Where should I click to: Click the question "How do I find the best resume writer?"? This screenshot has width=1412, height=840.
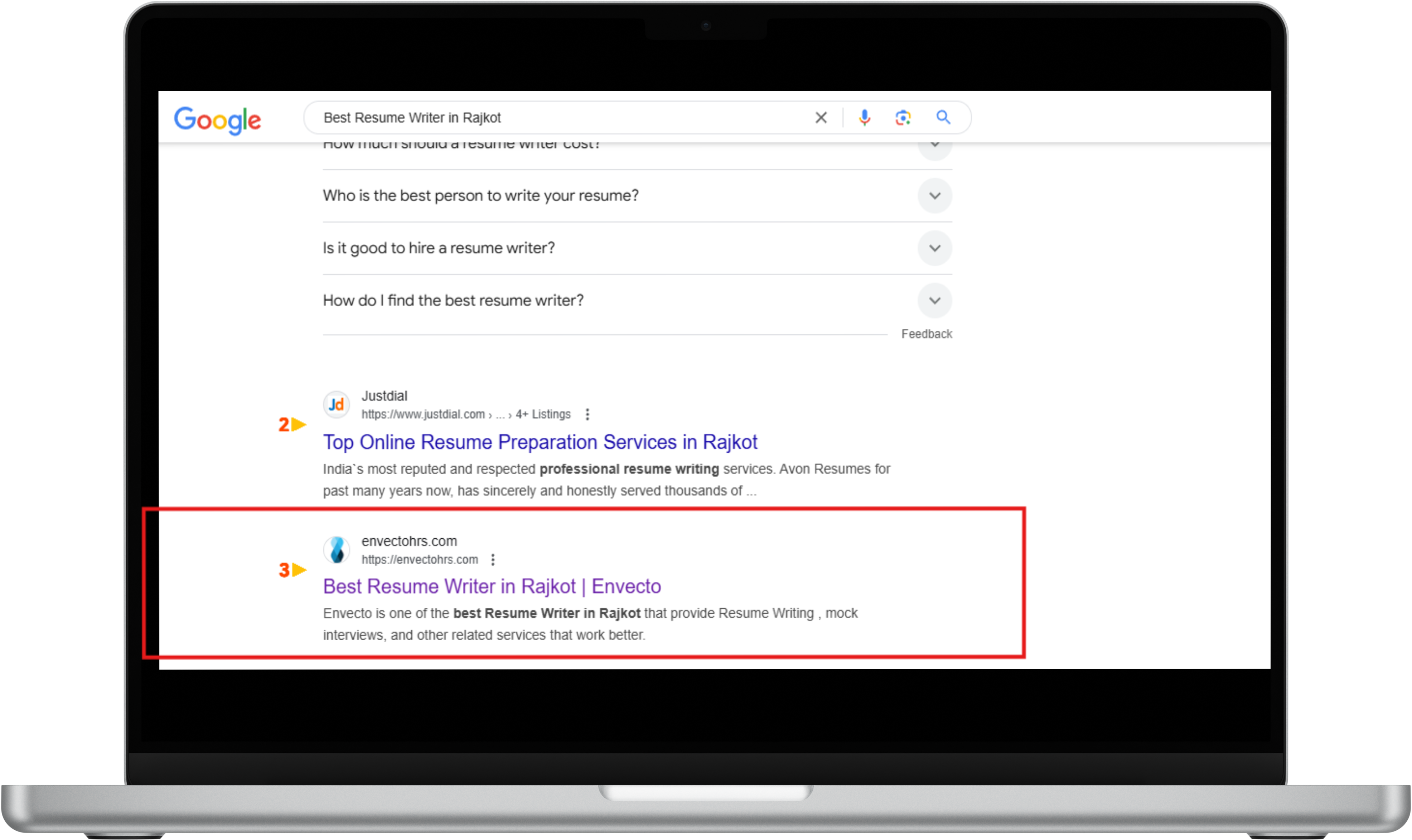pos(453,301)
